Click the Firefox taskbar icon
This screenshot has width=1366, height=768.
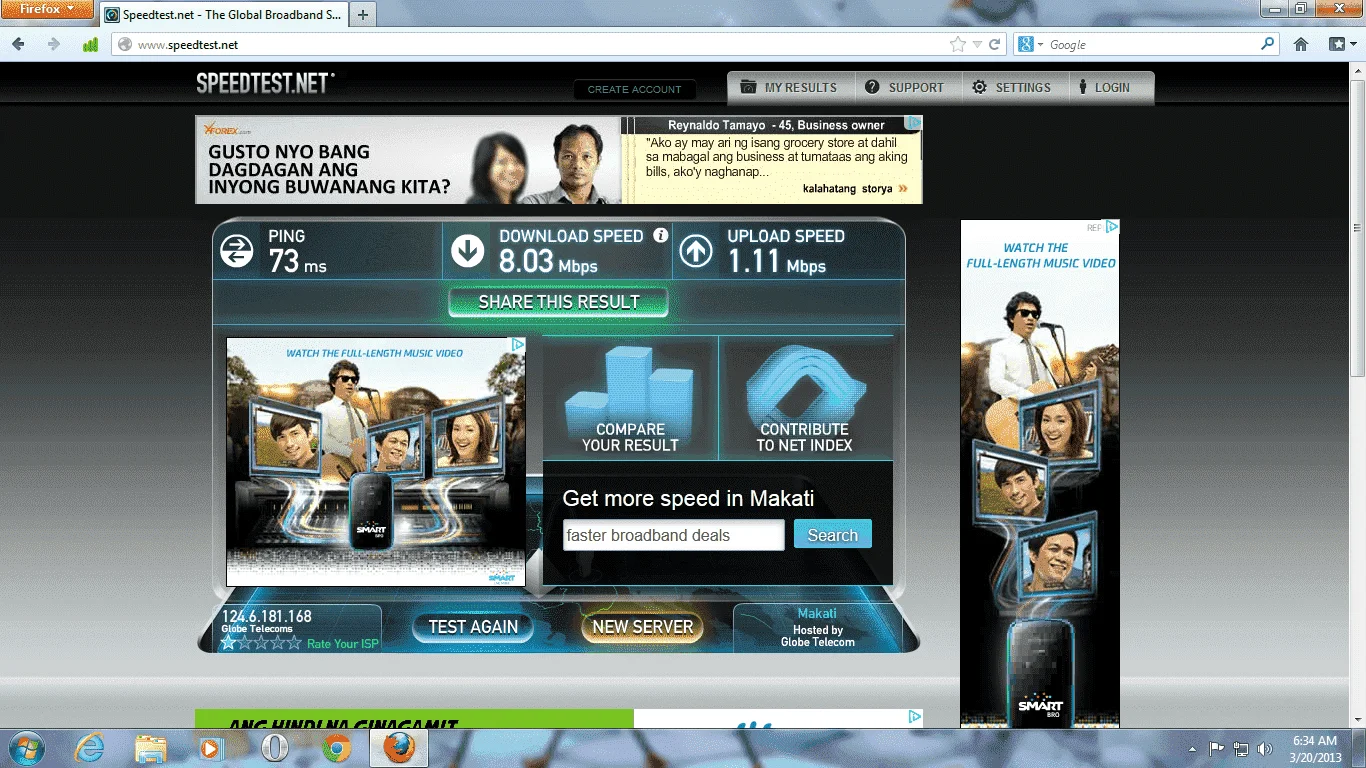click(x=399, y=748)
